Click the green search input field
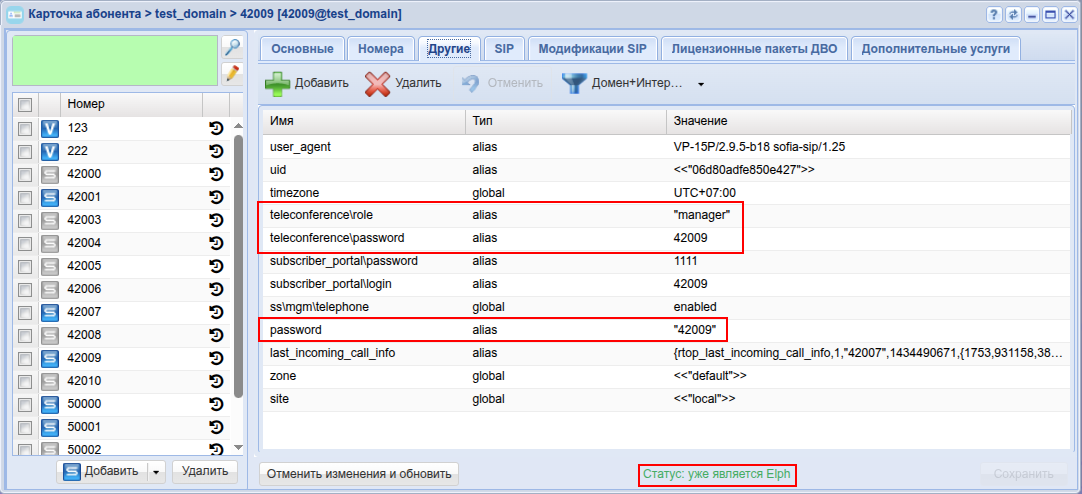The image size is (1082, 494). tap(115, 61)
